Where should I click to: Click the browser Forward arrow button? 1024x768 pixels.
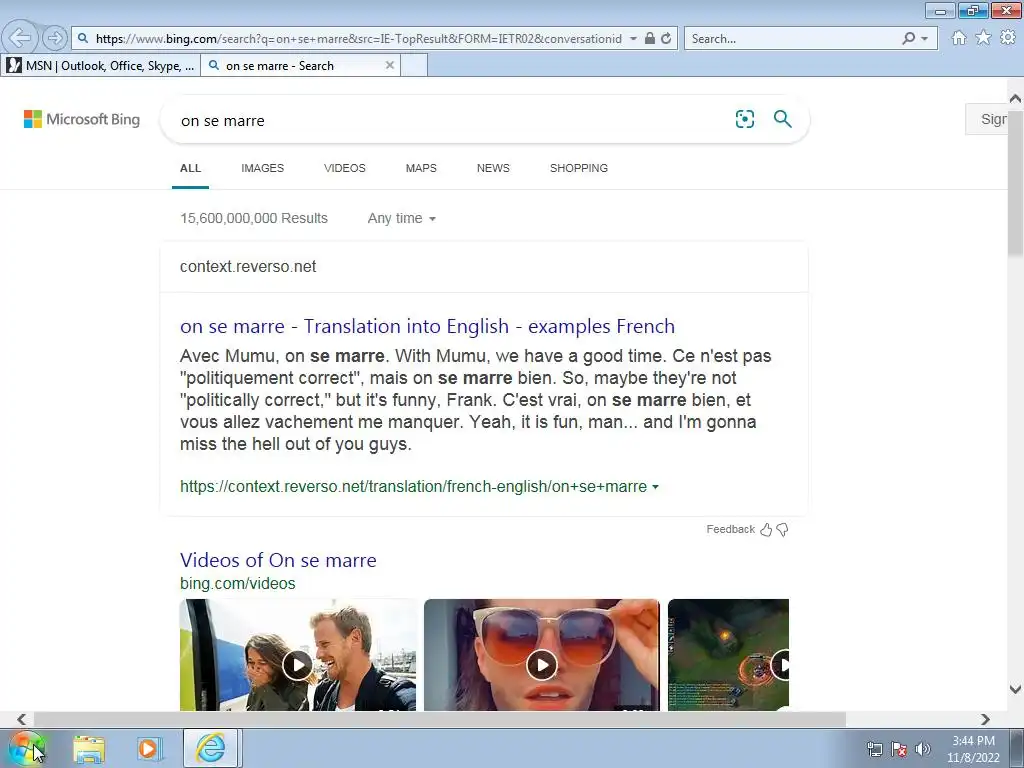click(55, 38)
